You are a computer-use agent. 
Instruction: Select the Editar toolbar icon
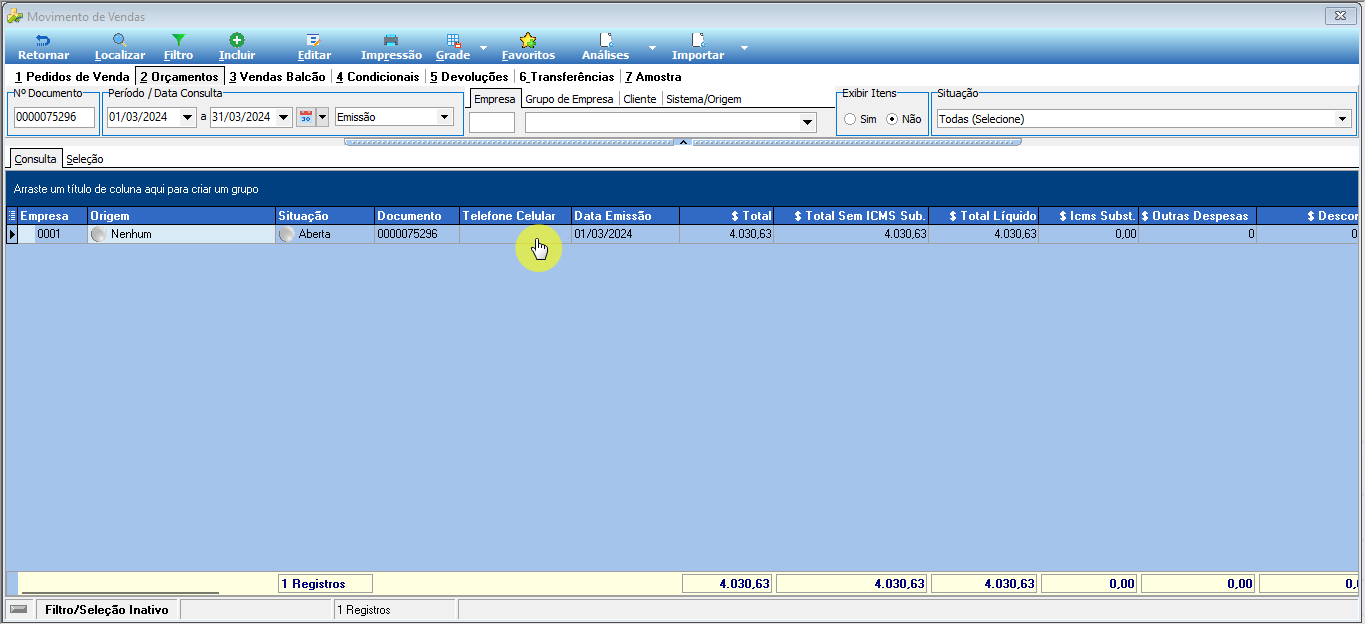tap(313, 40)
